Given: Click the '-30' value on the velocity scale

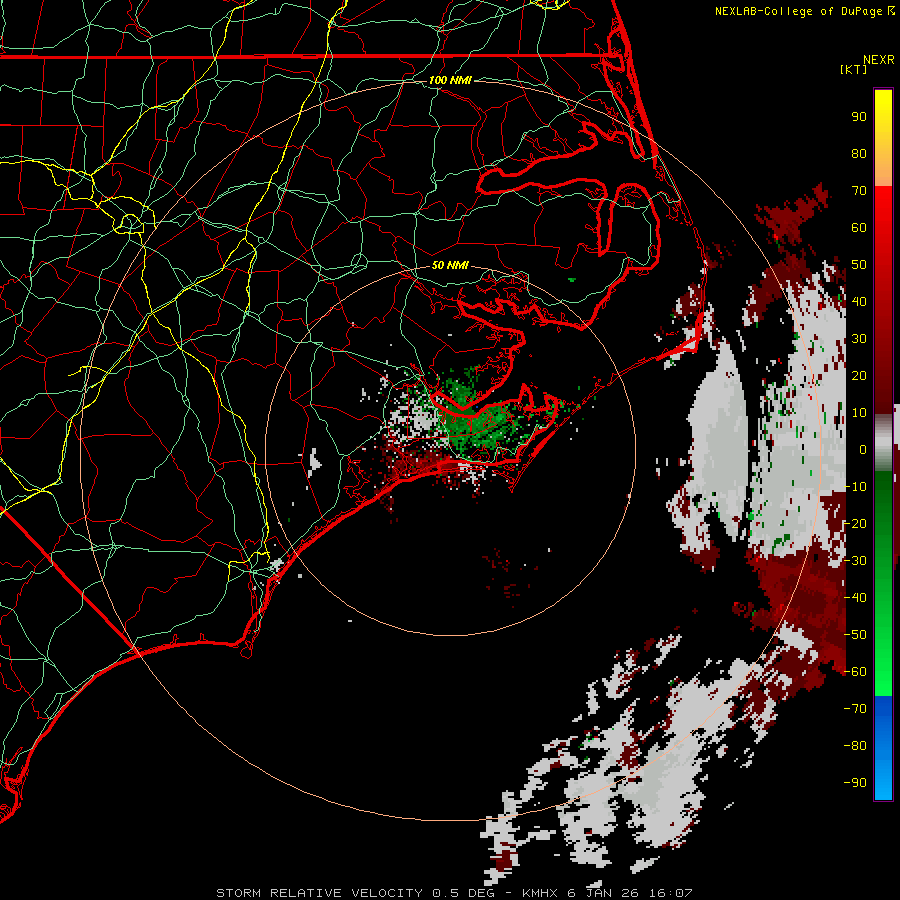Looking at the screenshot, I should click(855, 560).
